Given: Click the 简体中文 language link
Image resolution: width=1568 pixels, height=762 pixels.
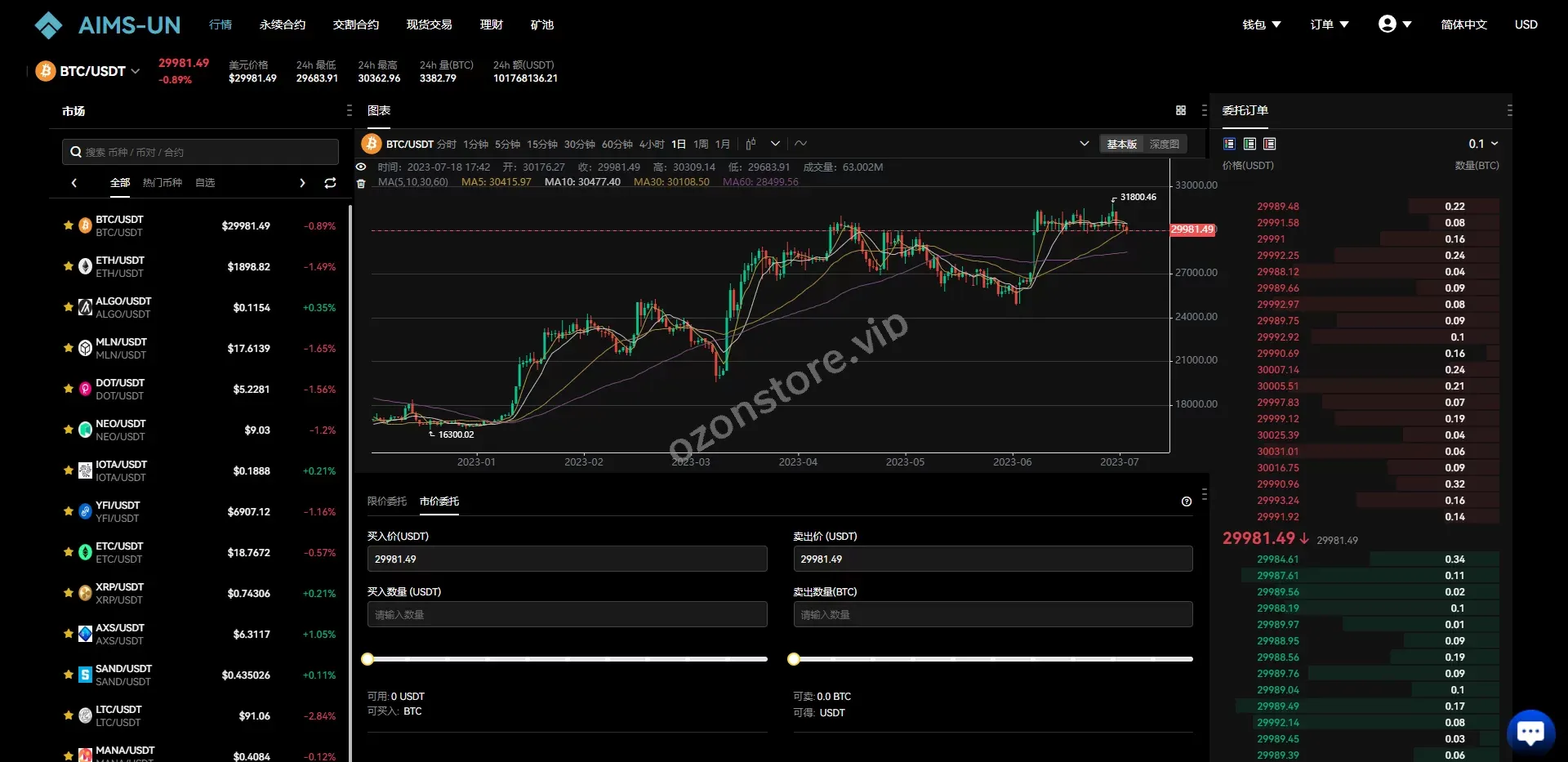Looking at the screenshot, I should 1463,25.
